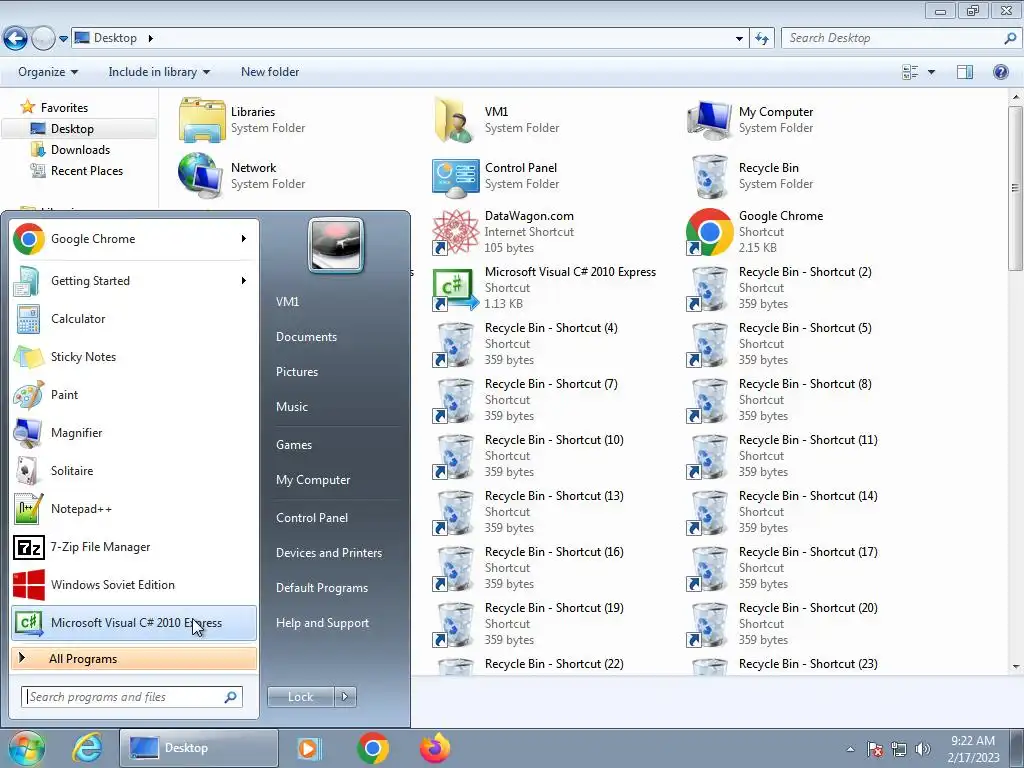Click the network tray icon
The width and height of the screenshot is (1024, 768).
899,749
